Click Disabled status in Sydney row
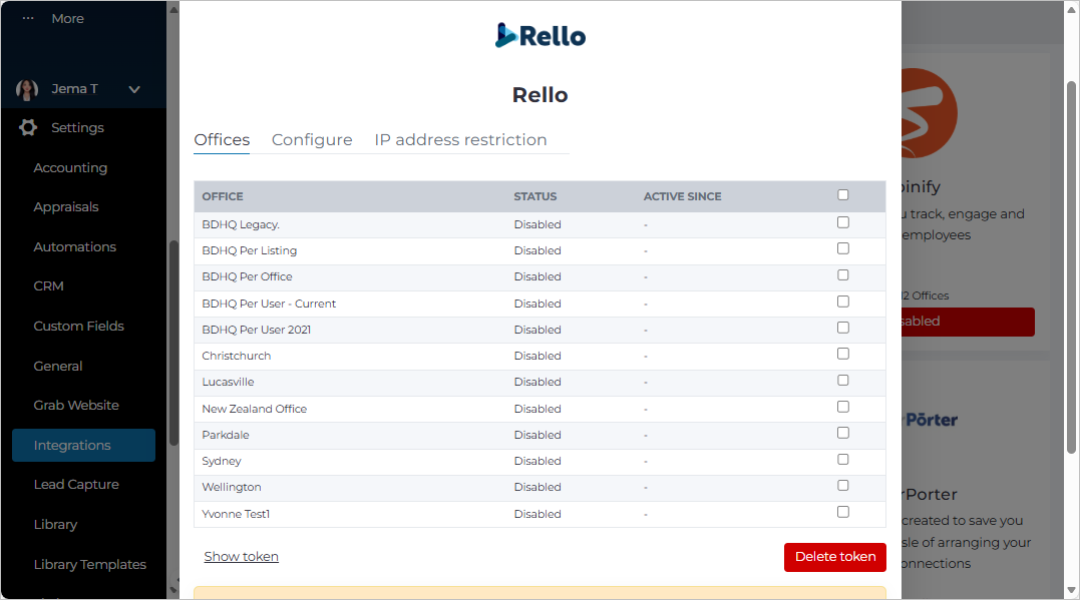1080x600 pixels. click(x=537, y=461)
